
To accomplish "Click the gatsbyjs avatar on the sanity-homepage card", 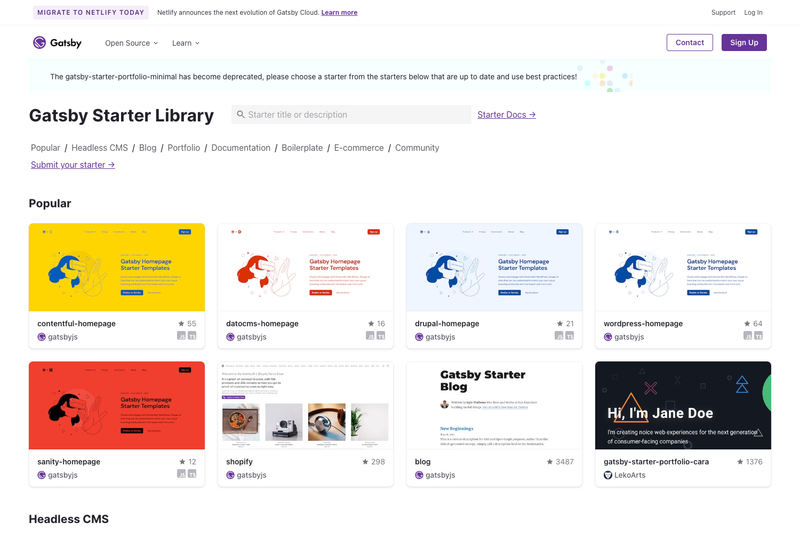I will (41, 475).
